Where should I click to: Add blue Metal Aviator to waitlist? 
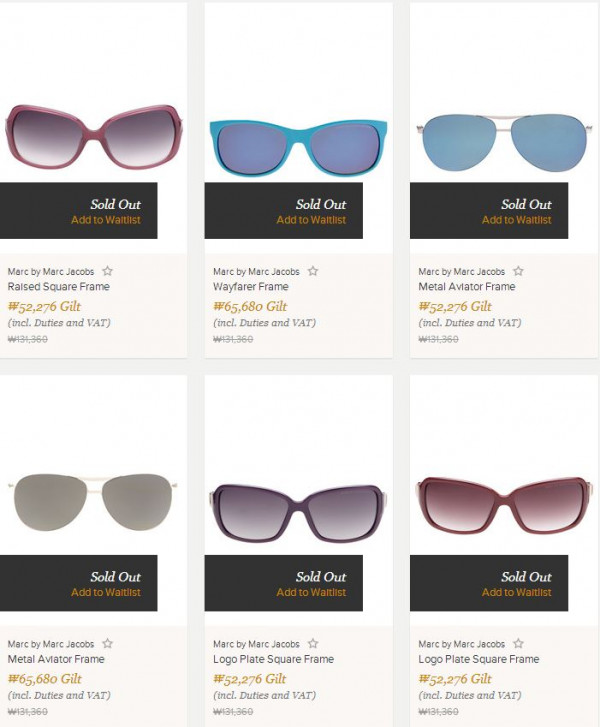coord(517,220)
